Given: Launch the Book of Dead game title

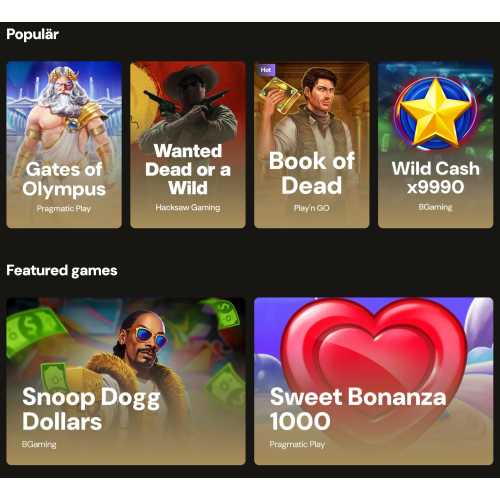Looking at the screenshot, I should (312, 173).
